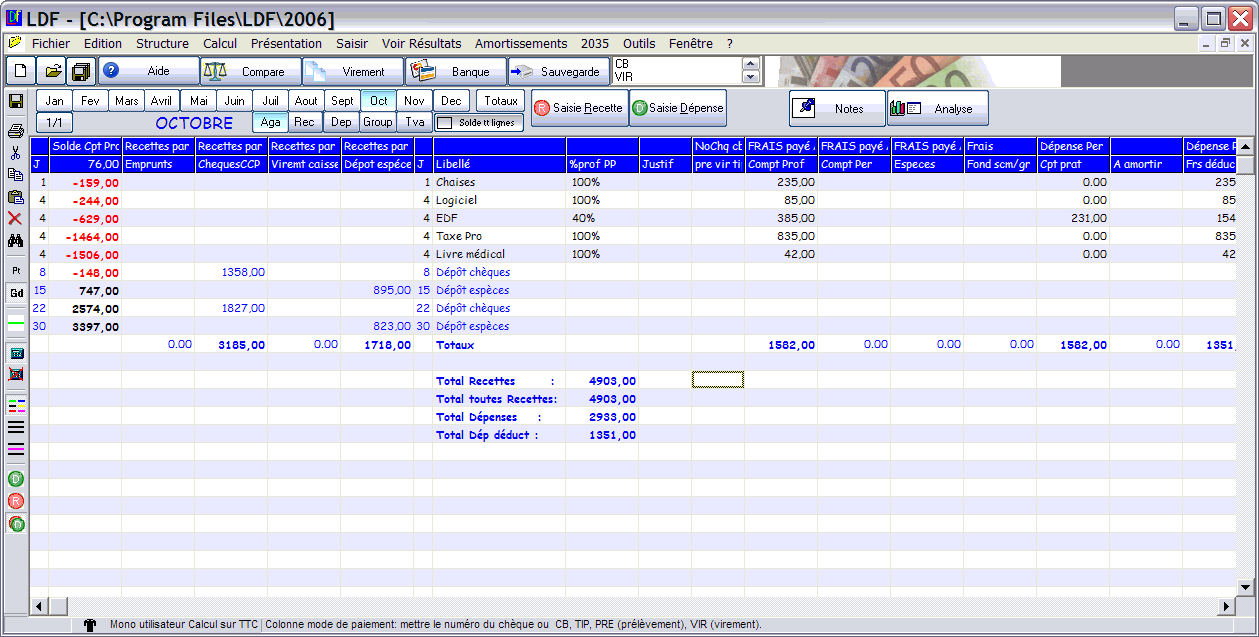Click the horizontal scrollbar right arrow
1259x637 pixels.
tap(1227, 606)
